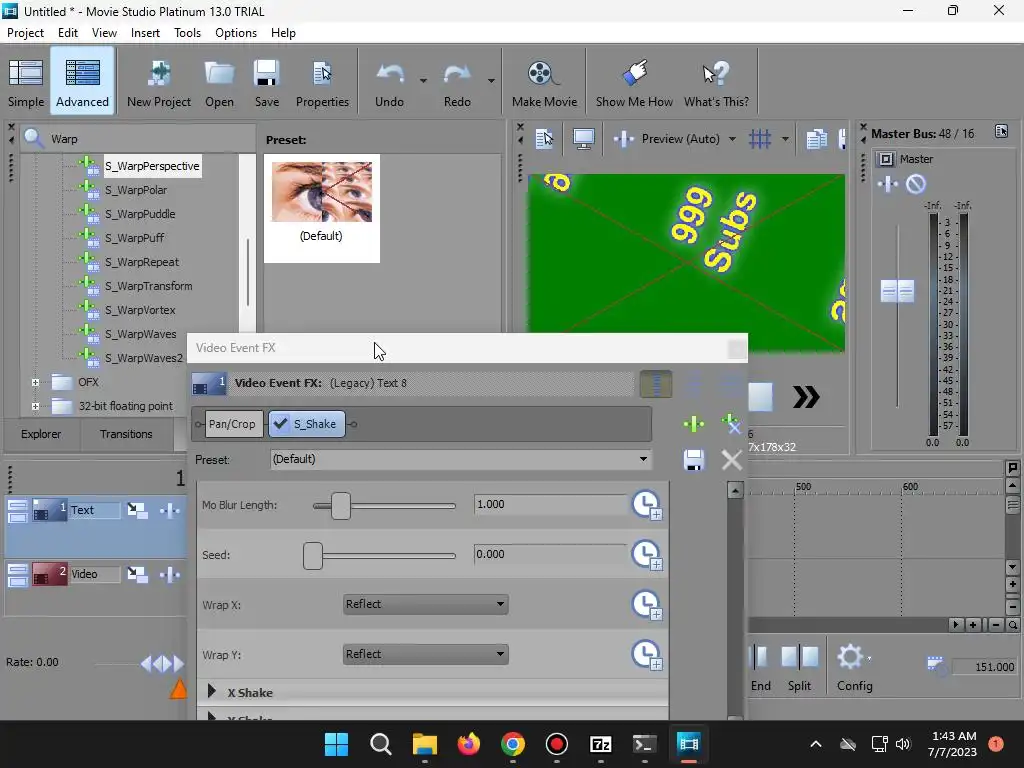The height and width of the screenshot is (768, 1024).
Task: Click the preview Video Output FX icon
Action: [x=624, y=138]
